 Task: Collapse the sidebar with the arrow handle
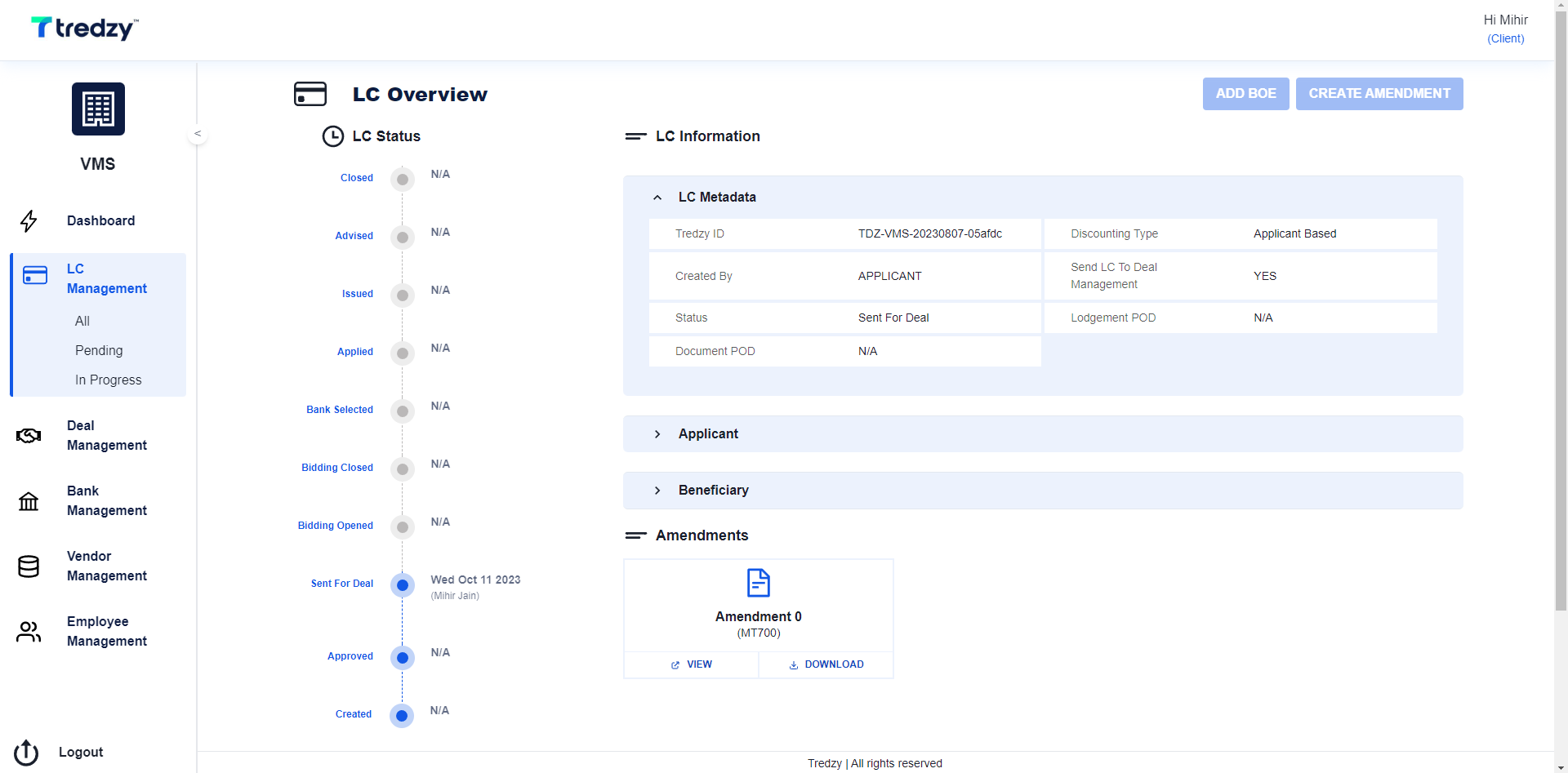198,134
